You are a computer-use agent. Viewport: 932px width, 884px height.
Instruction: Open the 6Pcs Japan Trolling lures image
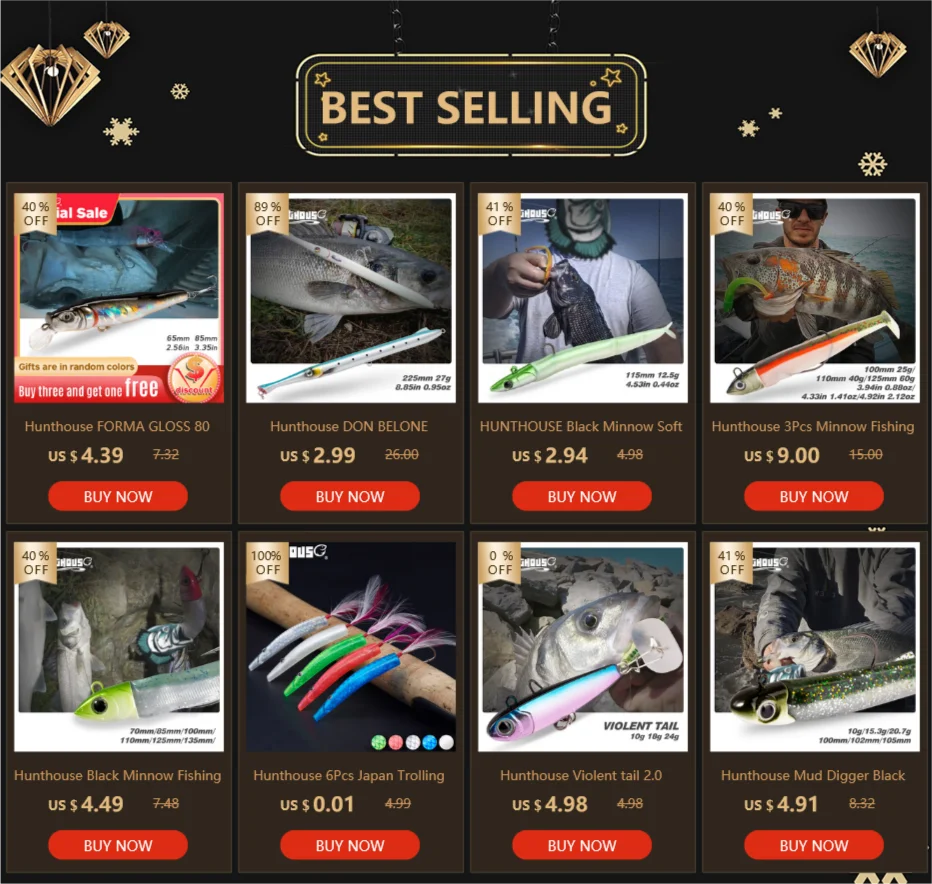[x=351, y=647]
